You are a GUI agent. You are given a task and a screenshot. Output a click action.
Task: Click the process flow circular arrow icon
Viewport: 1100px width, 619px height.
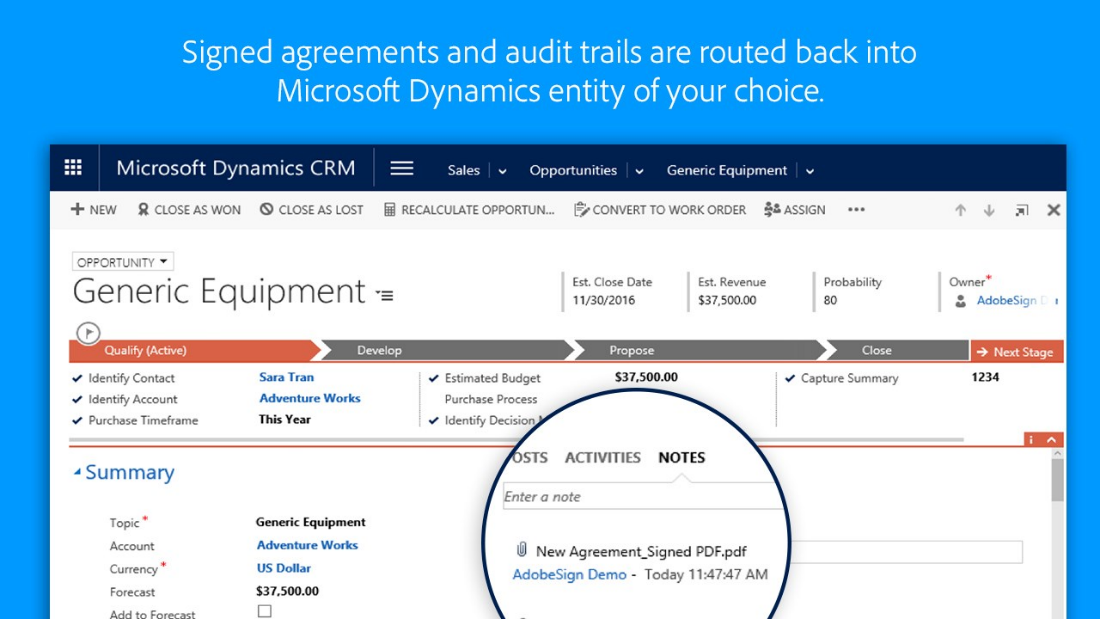point(88,333)
